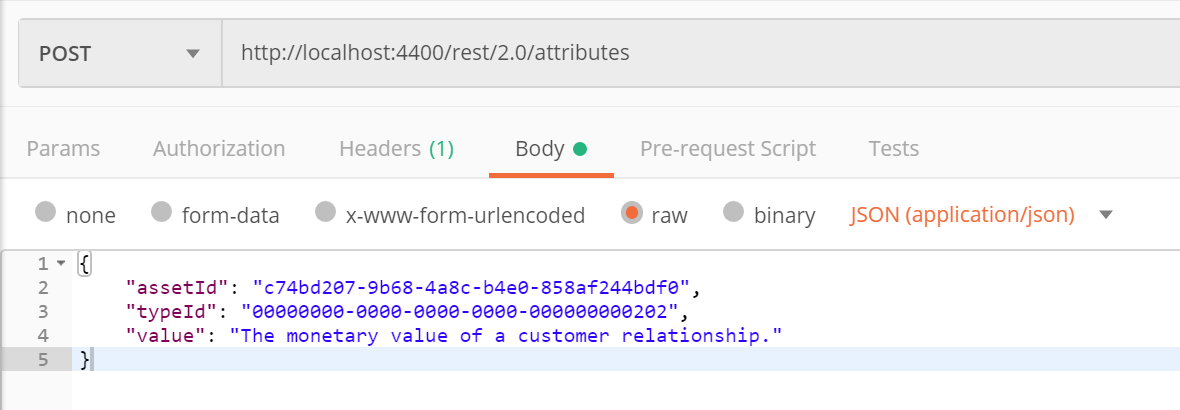1180x410 pixels.
Task: Click line number 5 in editor gutter
Action: [43, 360]
